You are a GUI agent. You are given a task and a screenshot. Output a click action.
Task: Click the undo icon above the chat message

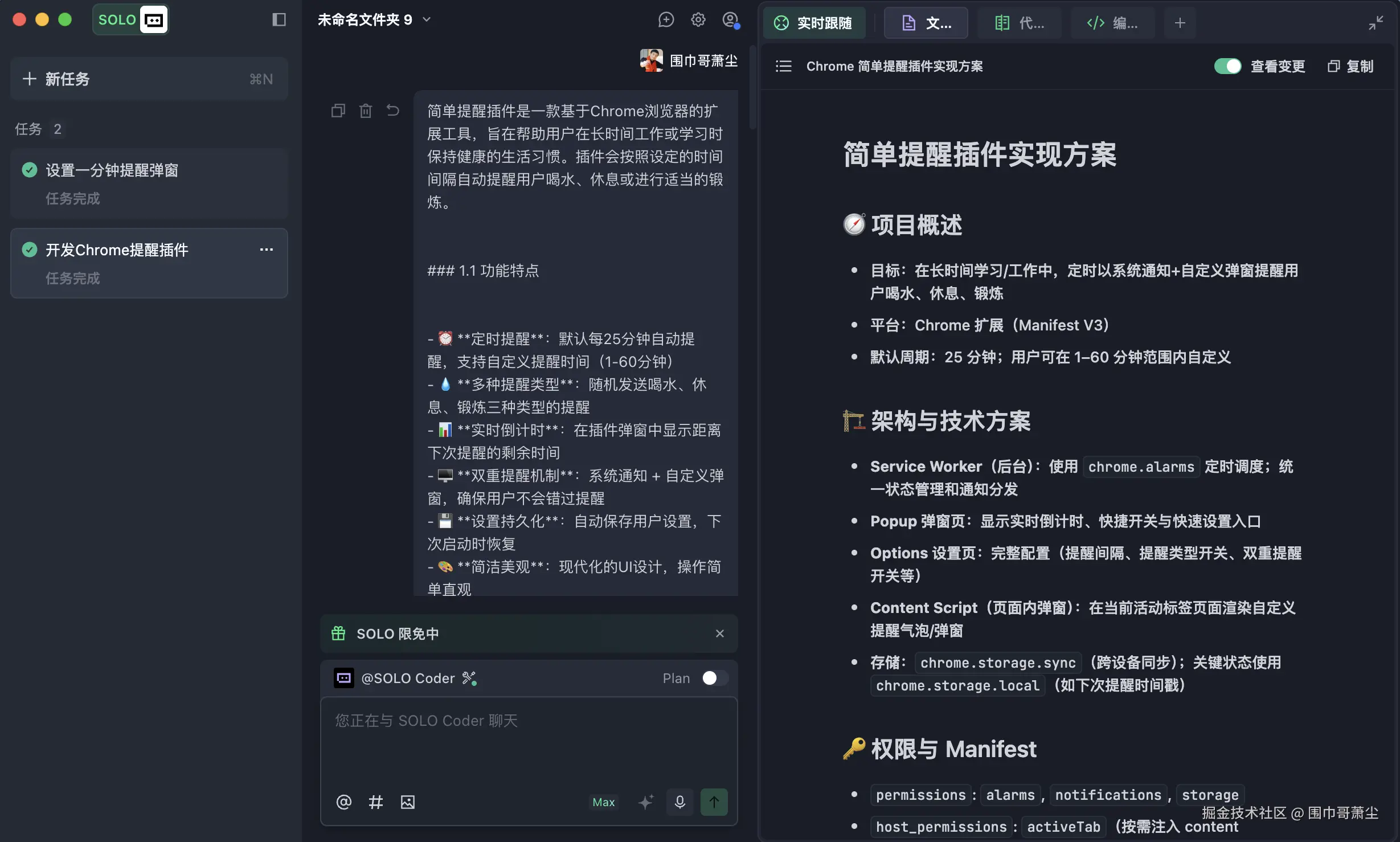(x=393, y=110)
